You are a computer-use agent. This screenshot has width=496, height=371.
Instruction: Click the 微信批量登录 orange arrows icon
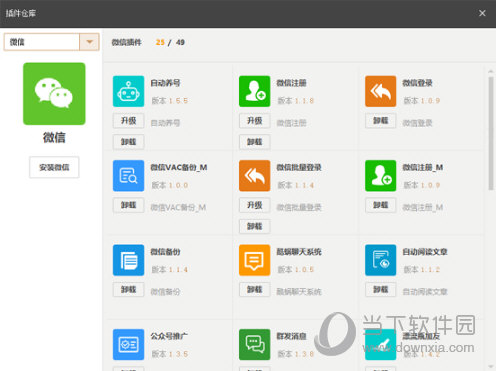(x=254, y=176)
